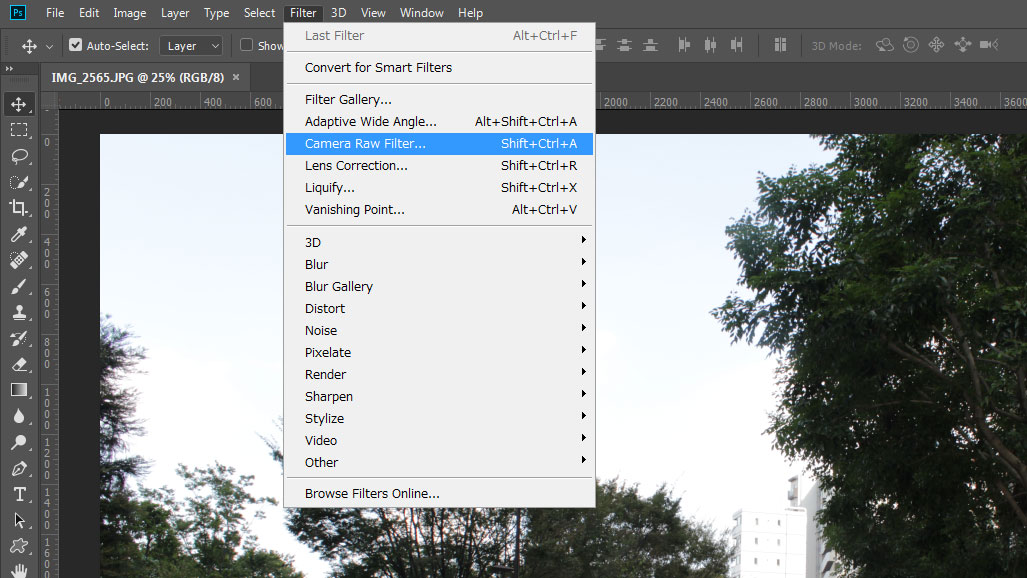Open the Image menu
The width and height of the screenshot is (1027, 578).
(130, 12)
